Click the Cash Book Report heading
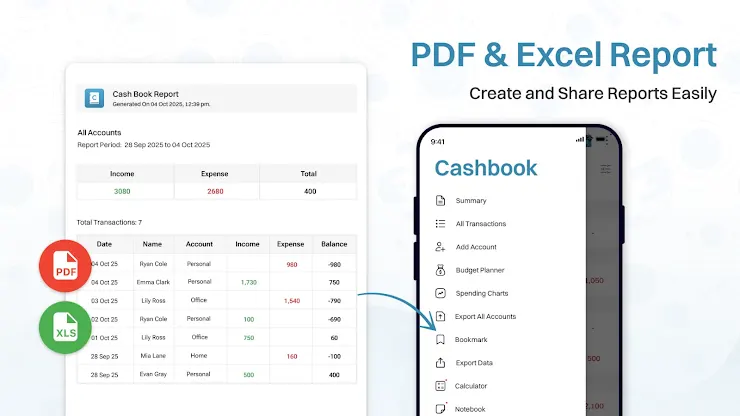 click(145, 94)
